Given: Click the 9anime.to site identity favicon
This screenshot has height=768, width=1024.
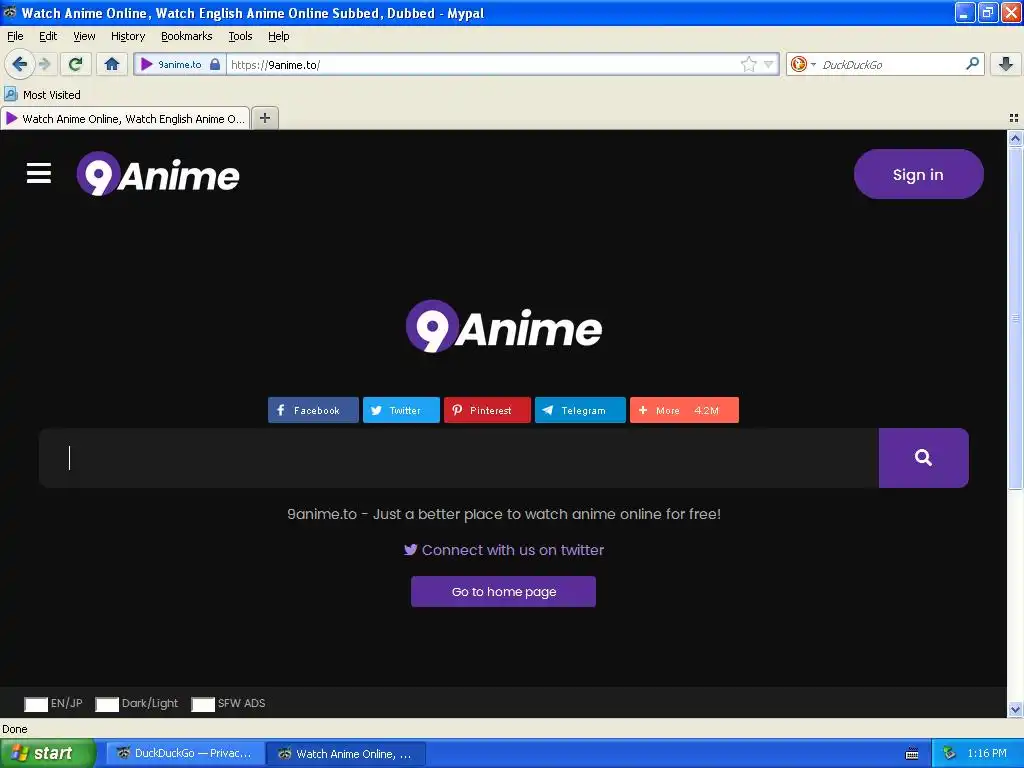Looking at the screenshot, I should pyautogui.click(x=147, y=64).
